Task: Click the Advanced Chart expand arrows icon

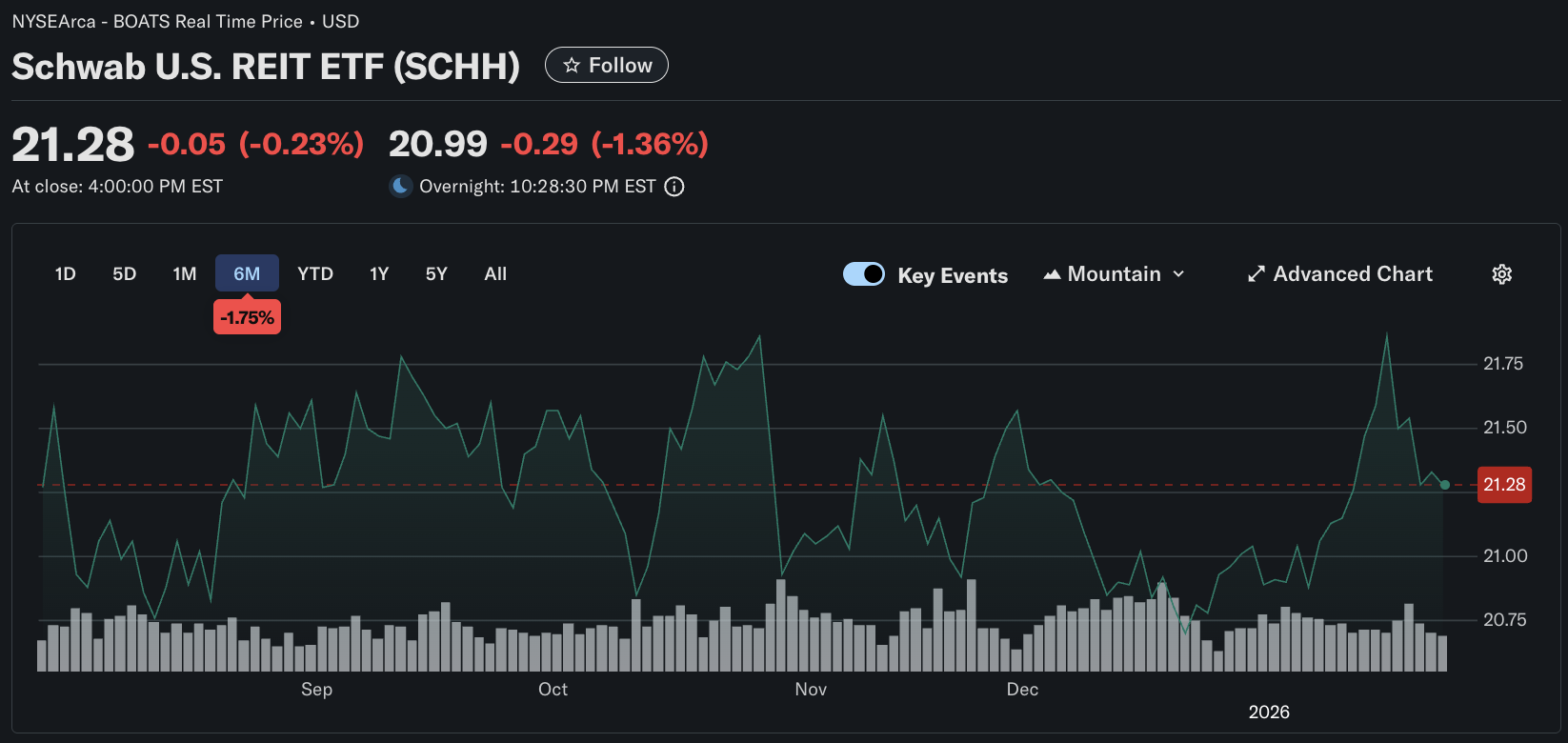Action: 1256,274
